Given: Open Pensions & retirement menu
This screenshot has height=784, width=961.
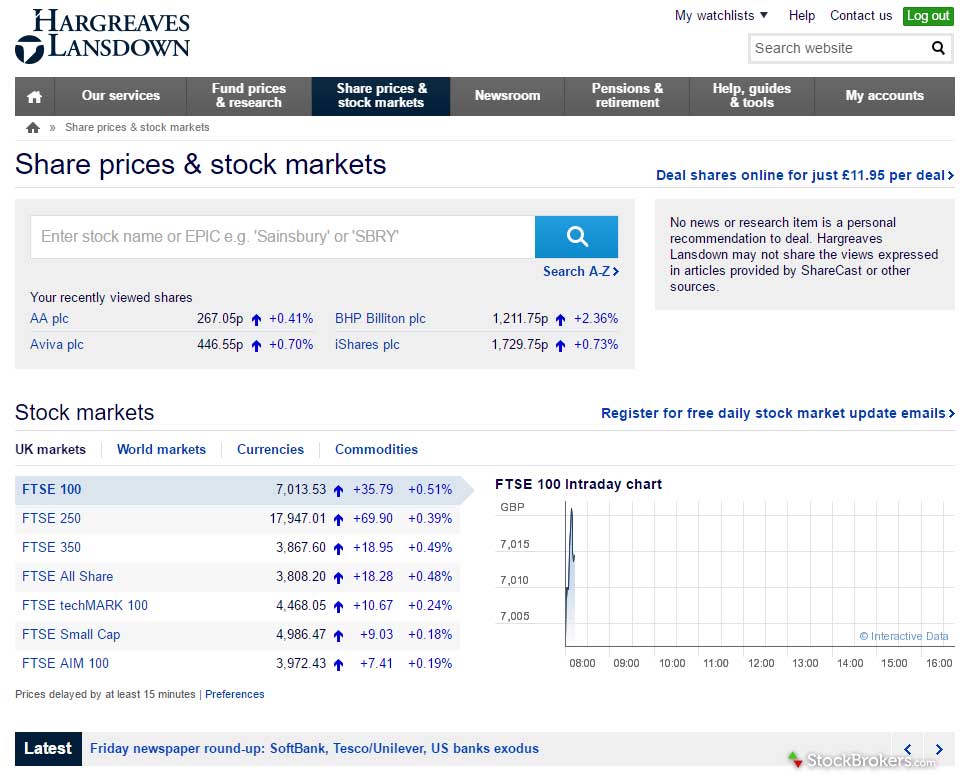Looking at the screenshot, I should tap(627, 96).
